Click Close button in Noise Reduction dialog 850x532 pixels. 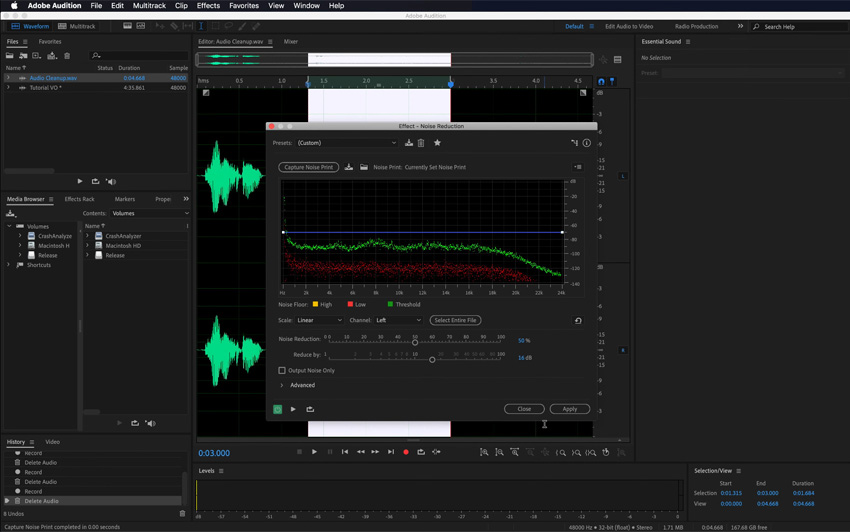(x=524, y=409)
